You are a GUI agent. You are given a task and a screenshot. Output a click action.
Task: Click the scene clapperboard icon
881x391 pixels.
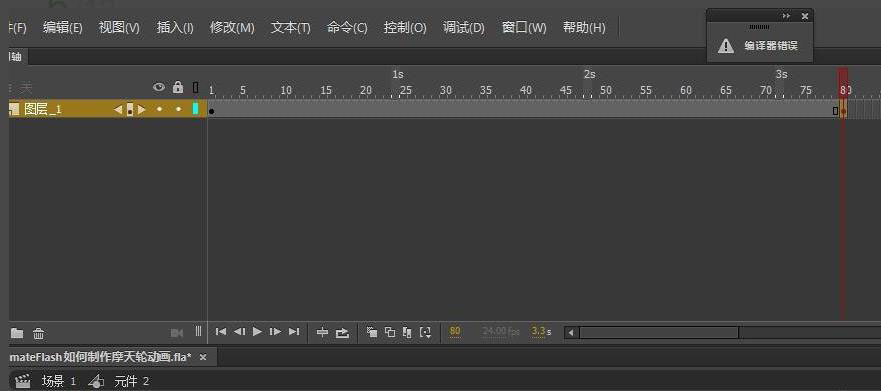pyautogui.click(x=22, y=381)
